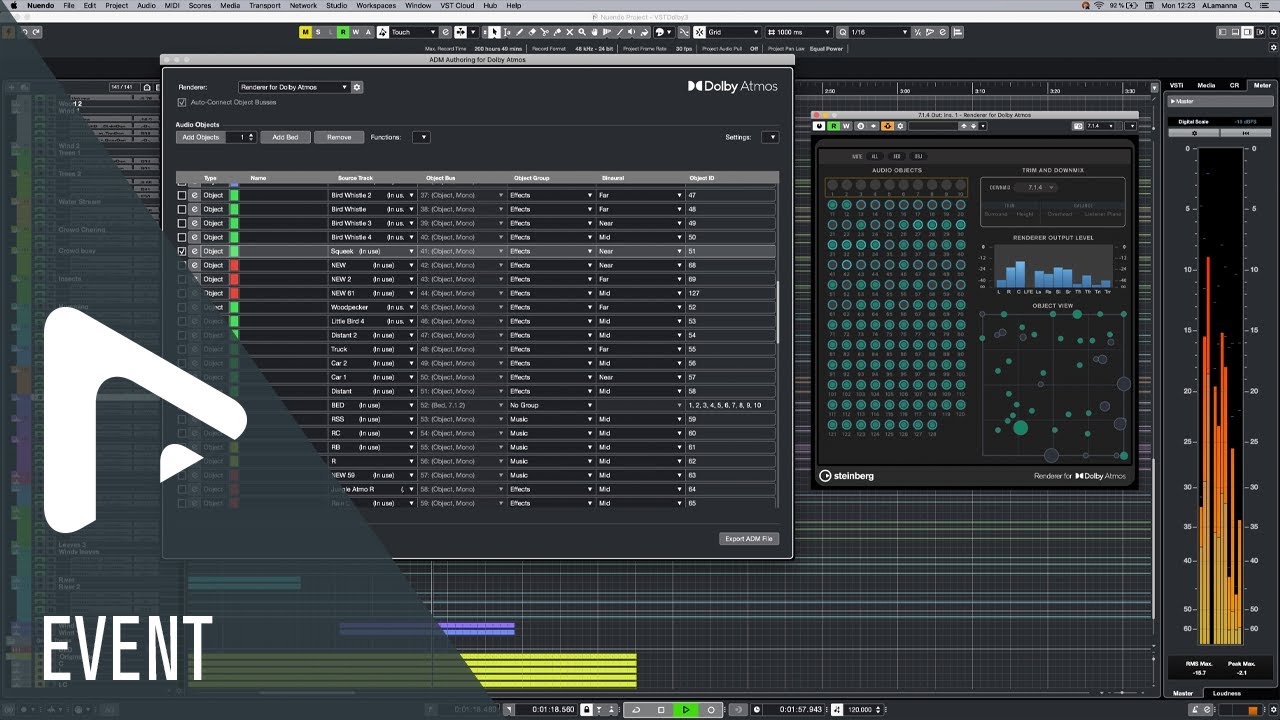Click the orange side-chain routing button in Renderer plugin
This screenshot has width=1280, height=720.
click(886, 126)
